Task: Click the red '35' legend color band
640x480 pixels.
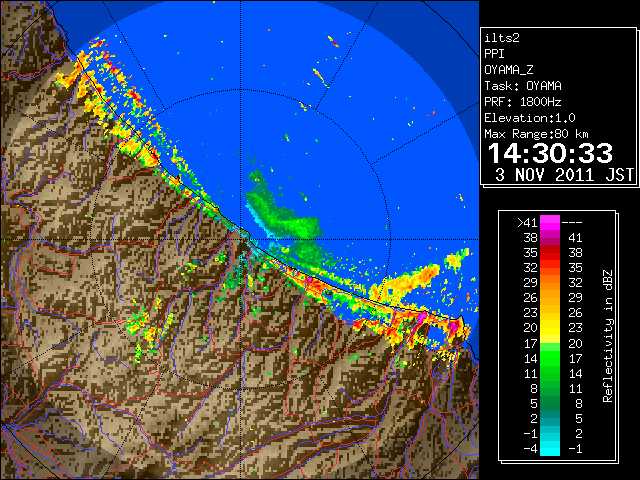Action: click(x=550, y=253)
